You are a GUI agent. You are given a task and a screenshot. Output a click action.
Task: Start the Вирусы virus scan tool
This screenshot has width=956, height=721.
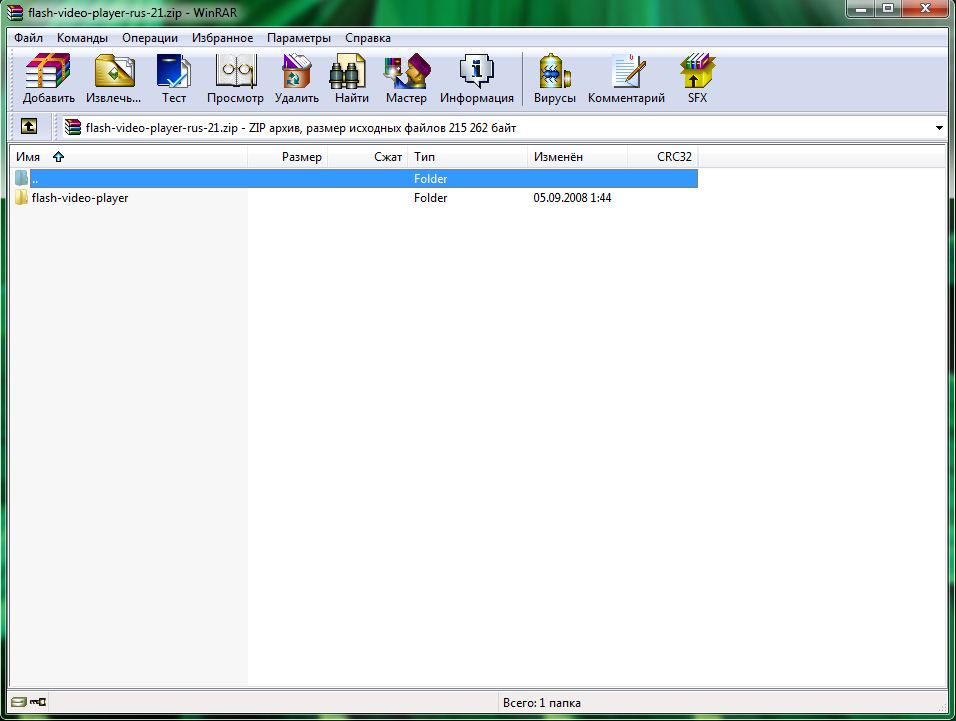click(x=554, y=79)
